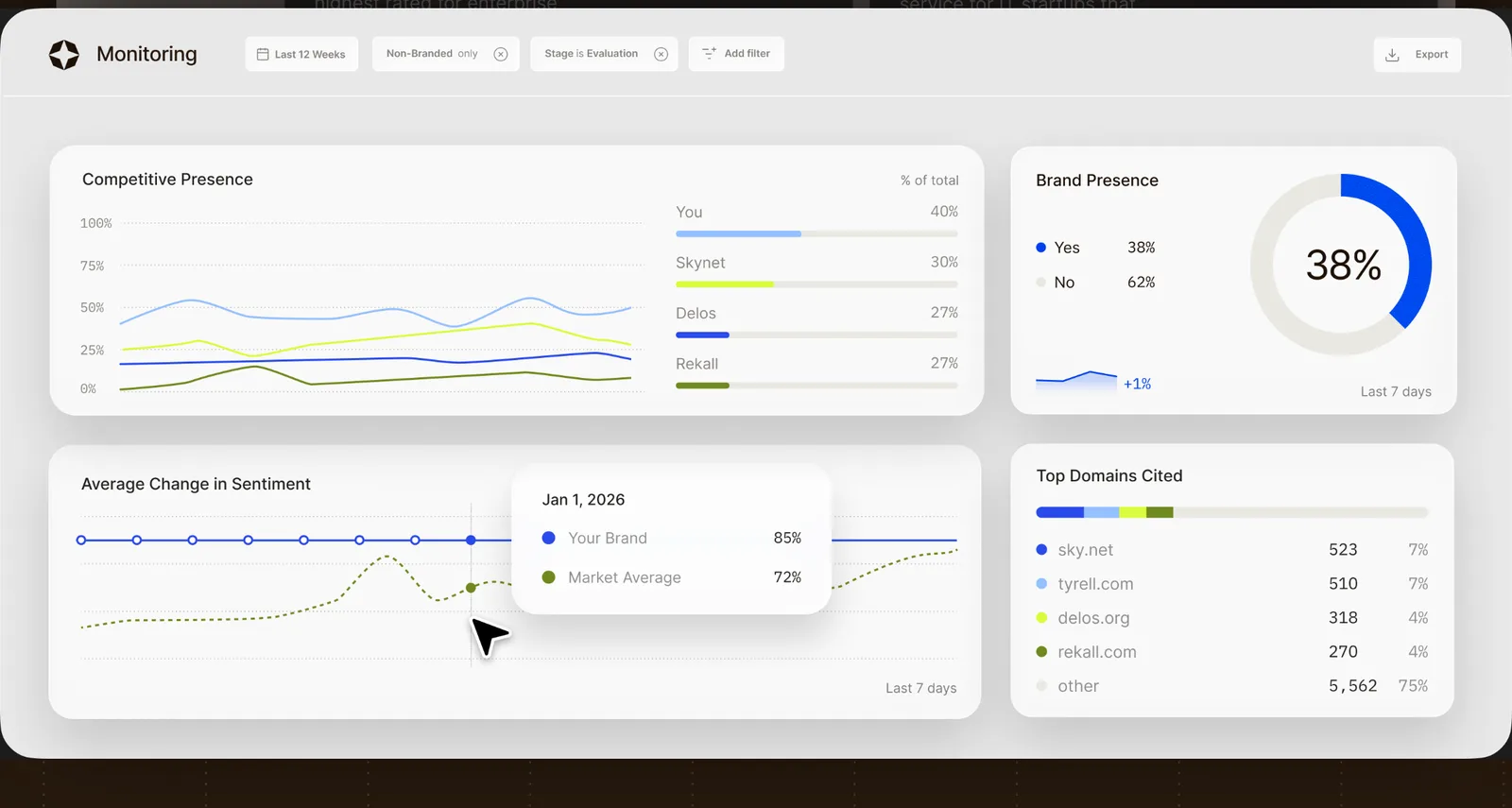Click the blue dot next to Yes

1041,248
